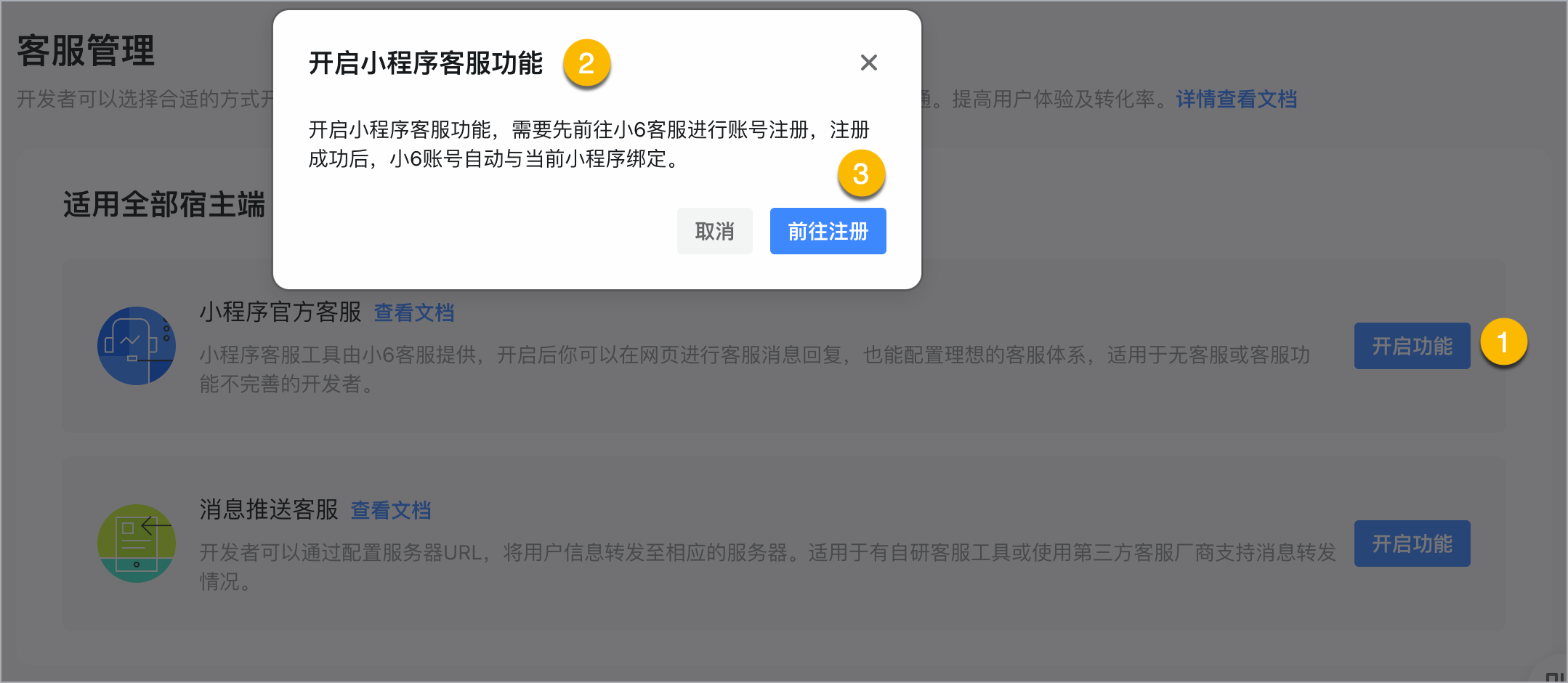Click the 消息推送客服 description about 服务器URL

coord(768,567)
